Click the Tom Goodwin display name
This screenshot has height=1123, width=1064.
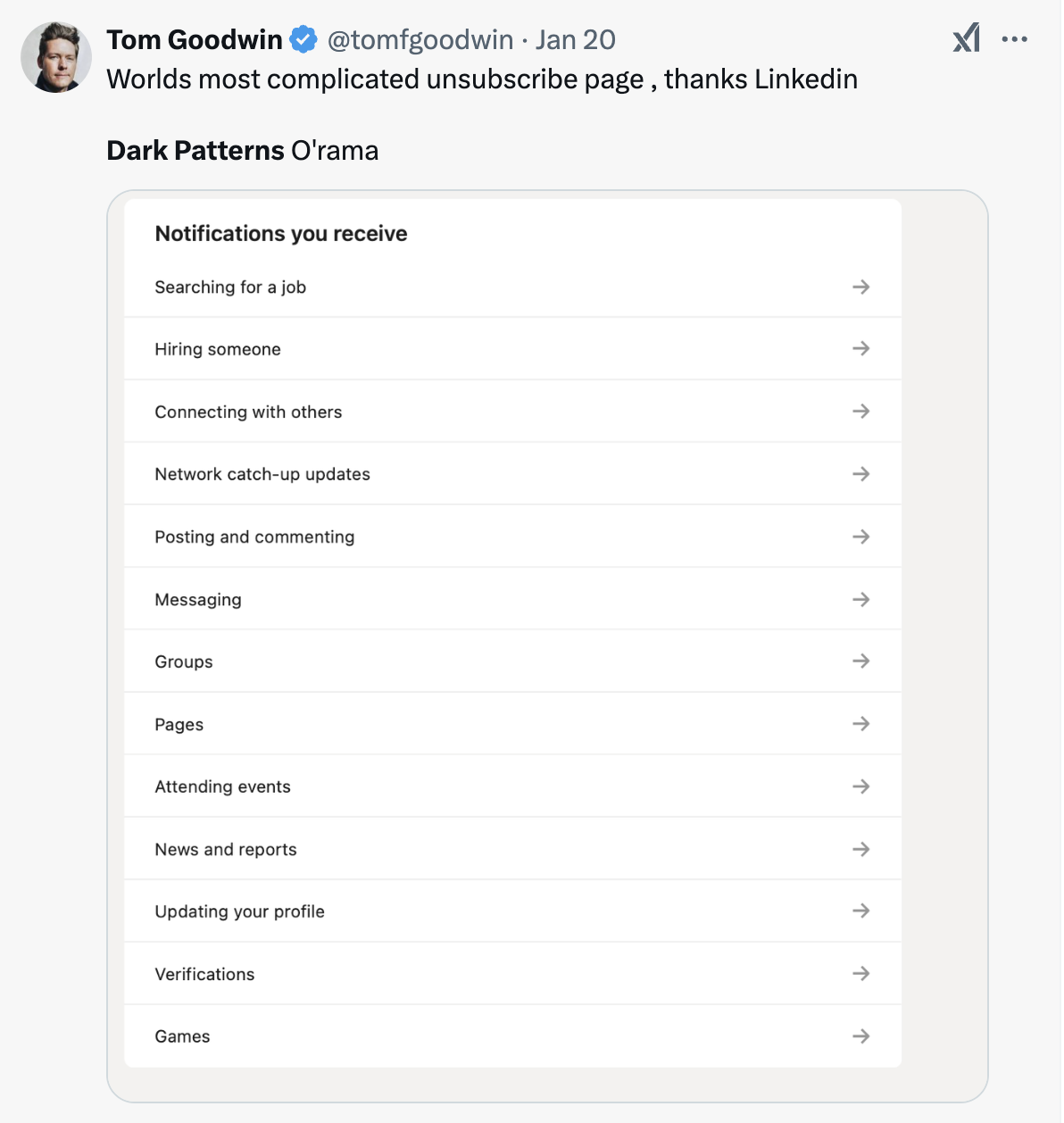click(x=195, y=39)
